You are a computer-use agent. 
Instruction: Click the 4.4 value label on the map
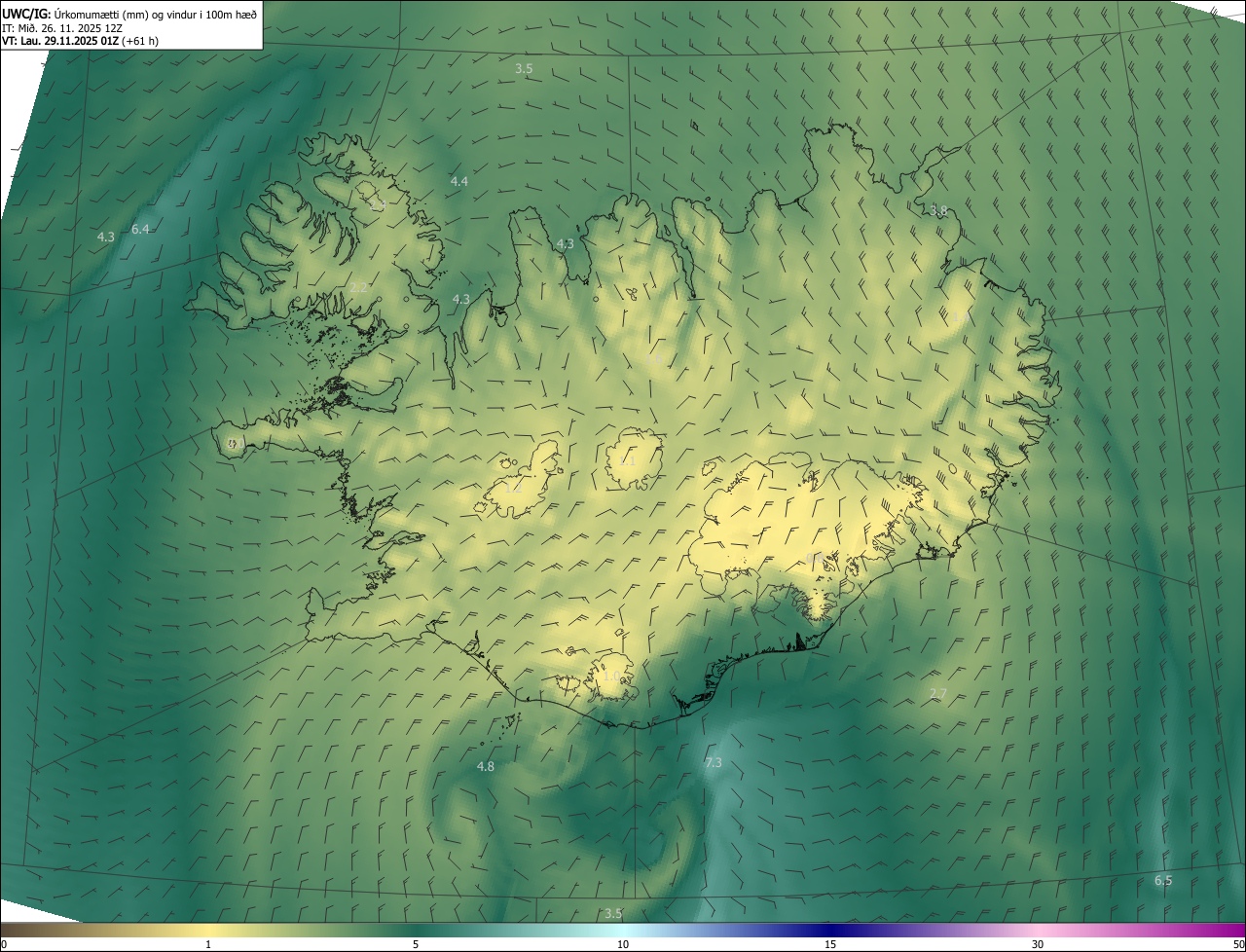459,181
